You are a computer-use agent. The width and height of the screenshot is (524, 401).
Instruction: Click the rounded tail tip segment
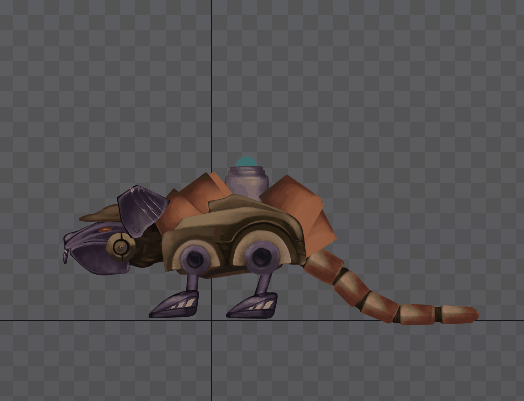(460, 315)
